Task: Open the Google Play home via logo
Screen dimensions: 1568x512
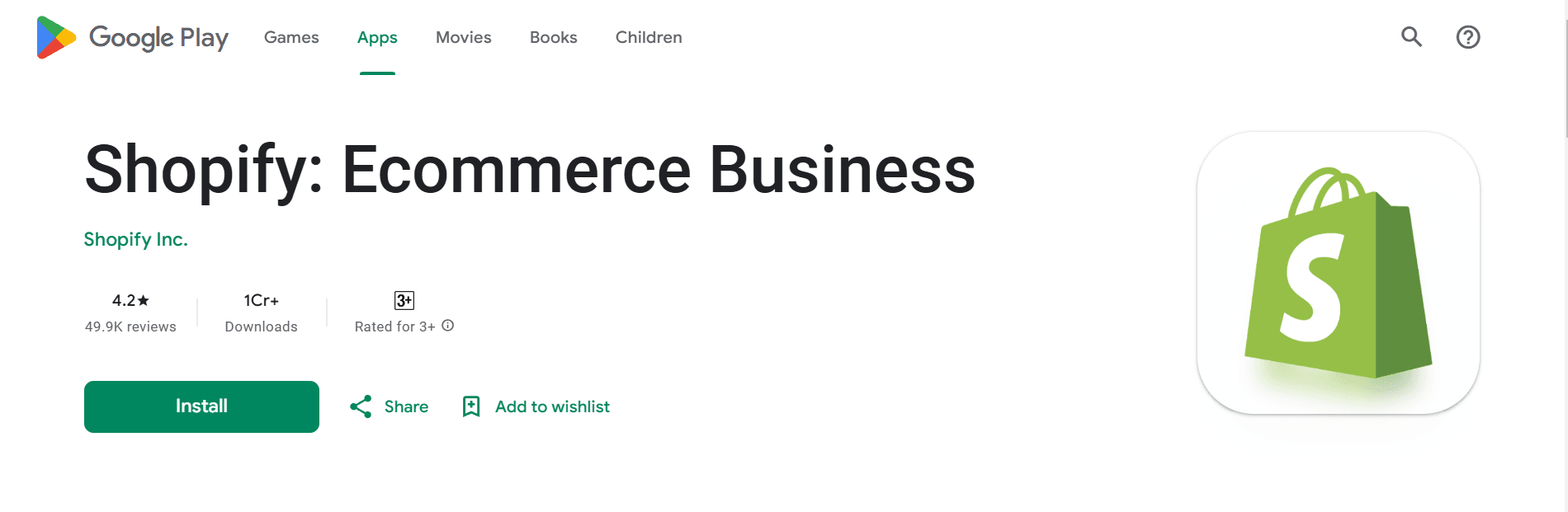Action: pos(132,37)
